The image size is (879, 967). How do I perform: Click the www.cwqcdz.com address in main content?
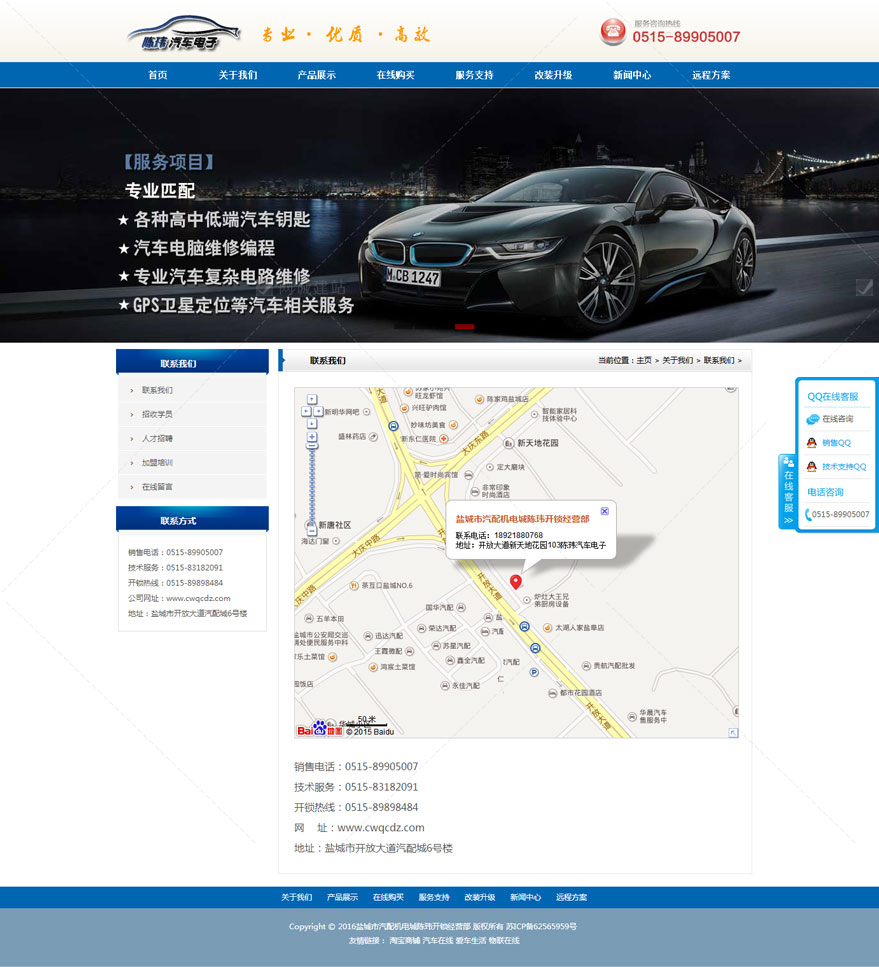click(381, 828)
